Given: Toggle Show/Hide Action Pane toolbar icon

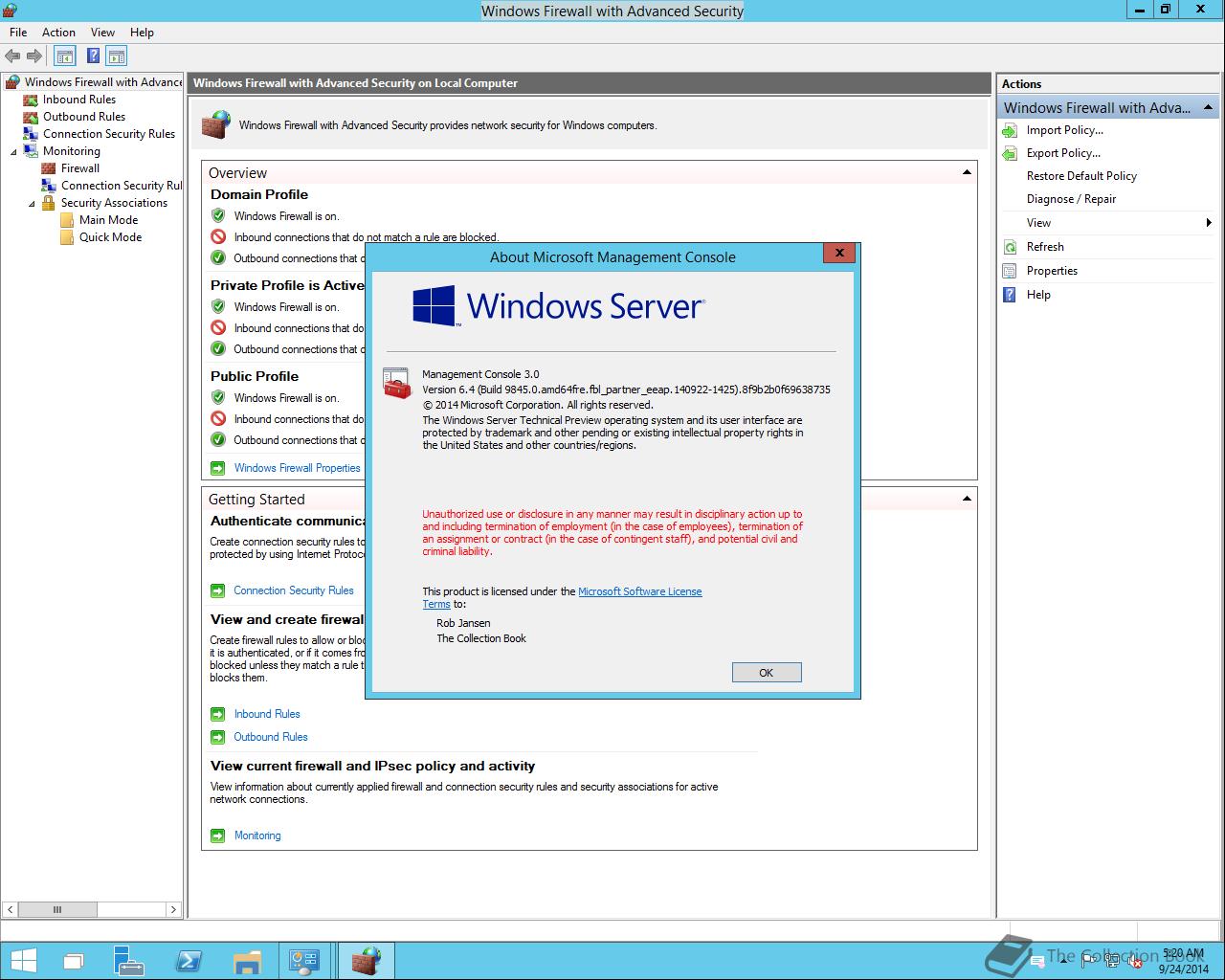Looking at the screenshot, I should [117, 56].
